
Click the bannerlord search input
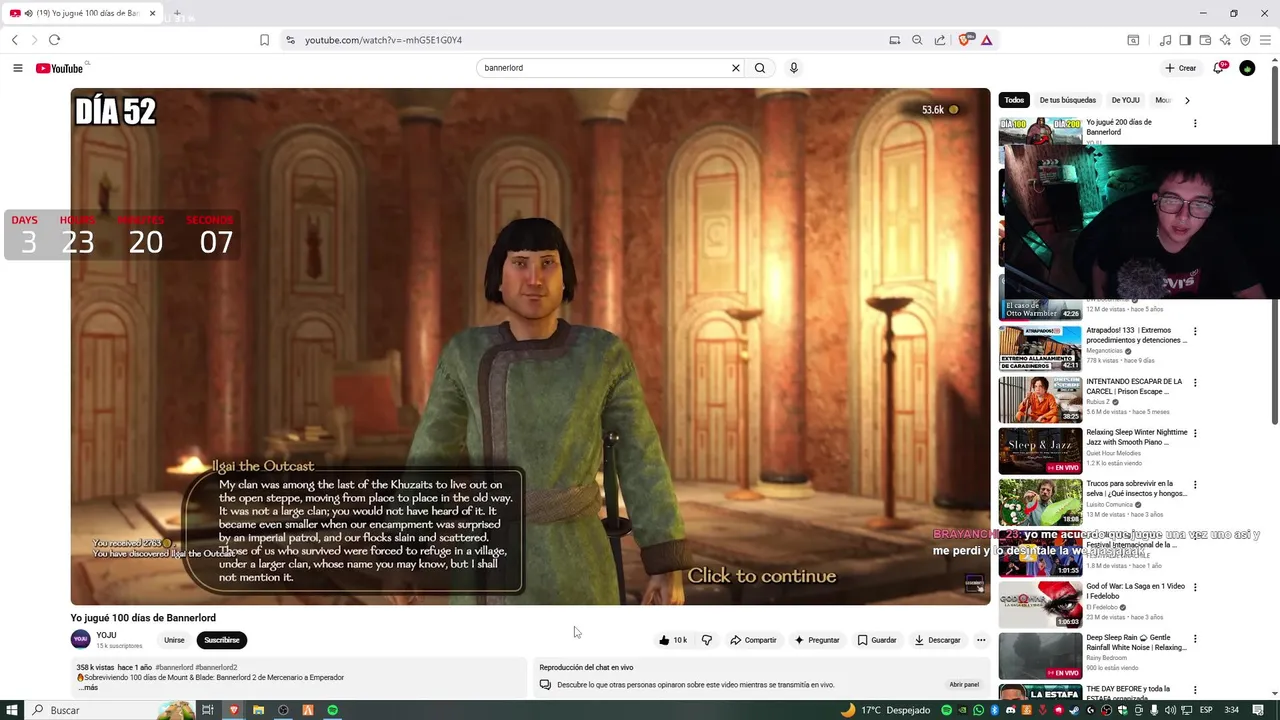[603, 68]
